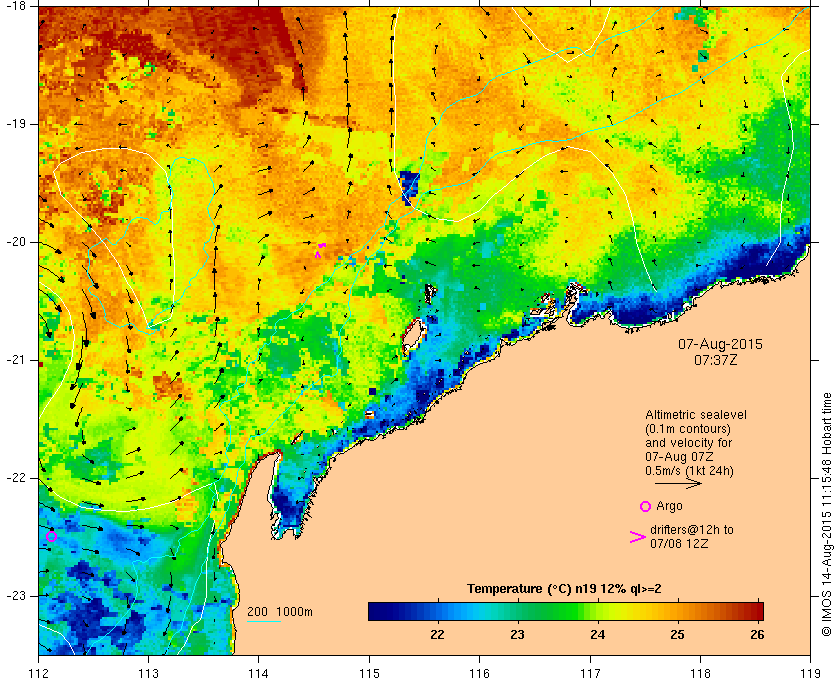Screen dimensions: 840x680
Task: Click the latitude label -23
Action: [x=14, y=596]
